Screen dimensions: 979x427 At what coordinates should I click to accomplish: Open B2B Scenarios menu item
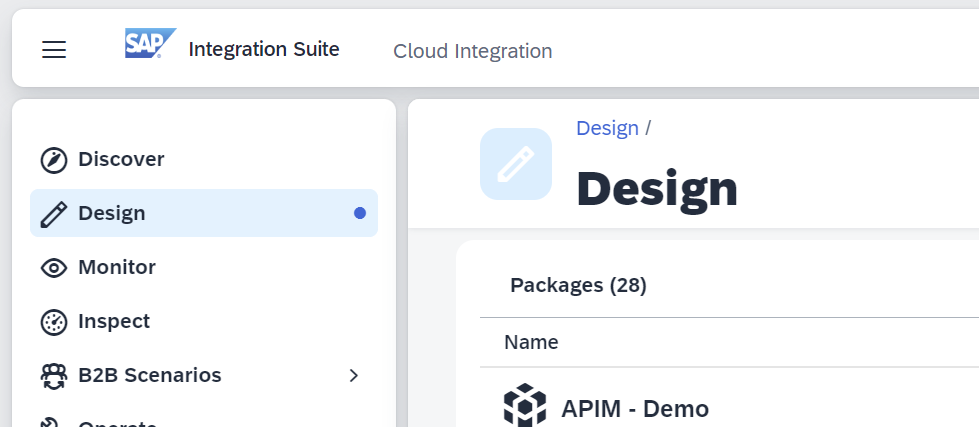click(204, 375)
